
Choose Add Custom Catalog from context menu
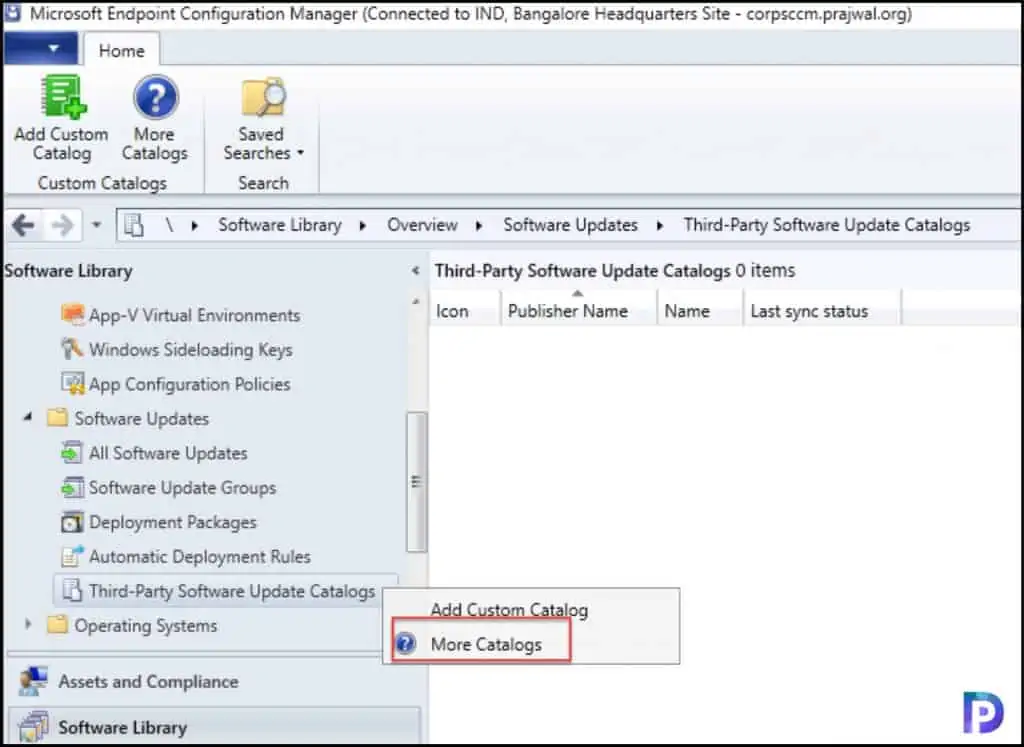(509, 609)
